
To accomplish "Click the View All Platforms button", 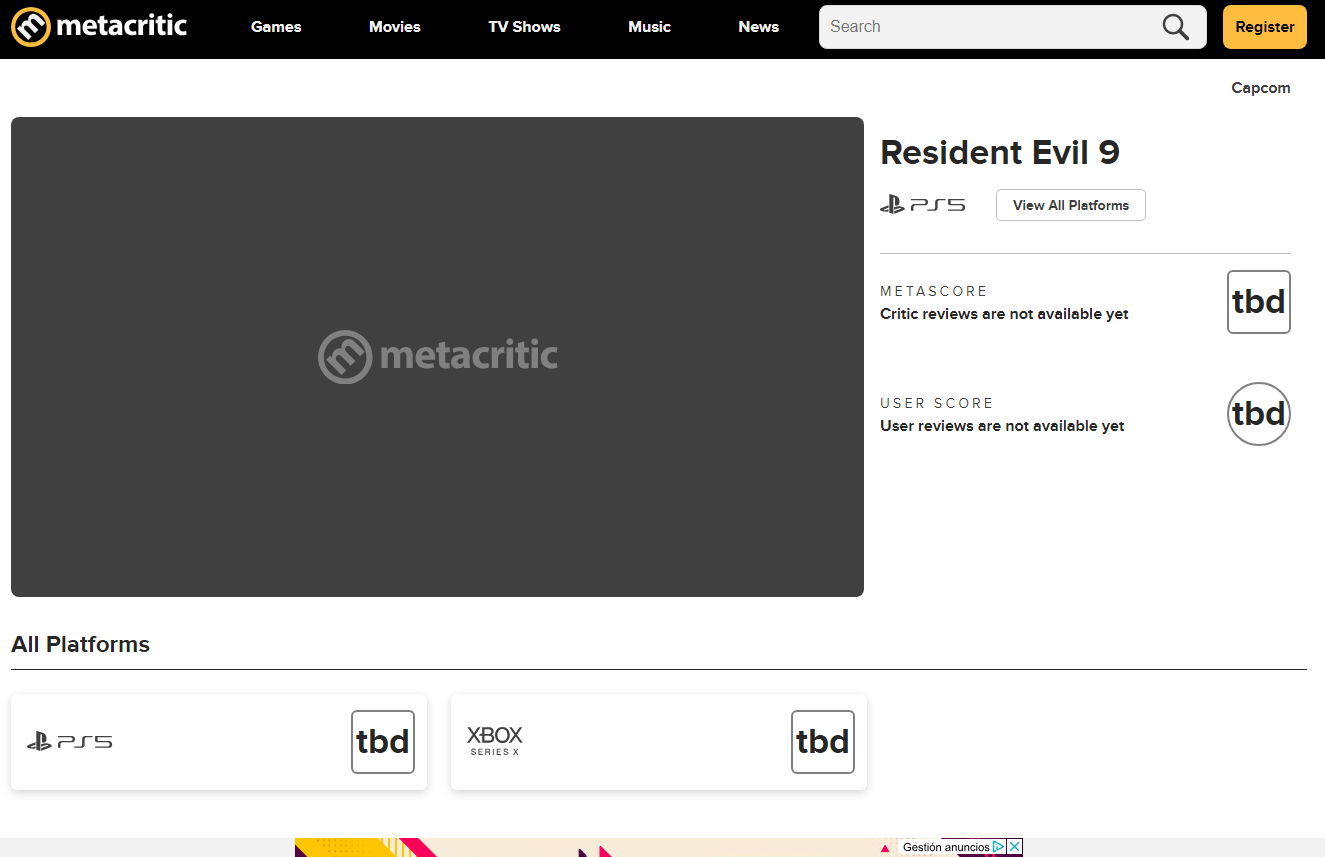I will click(1071, 205).
